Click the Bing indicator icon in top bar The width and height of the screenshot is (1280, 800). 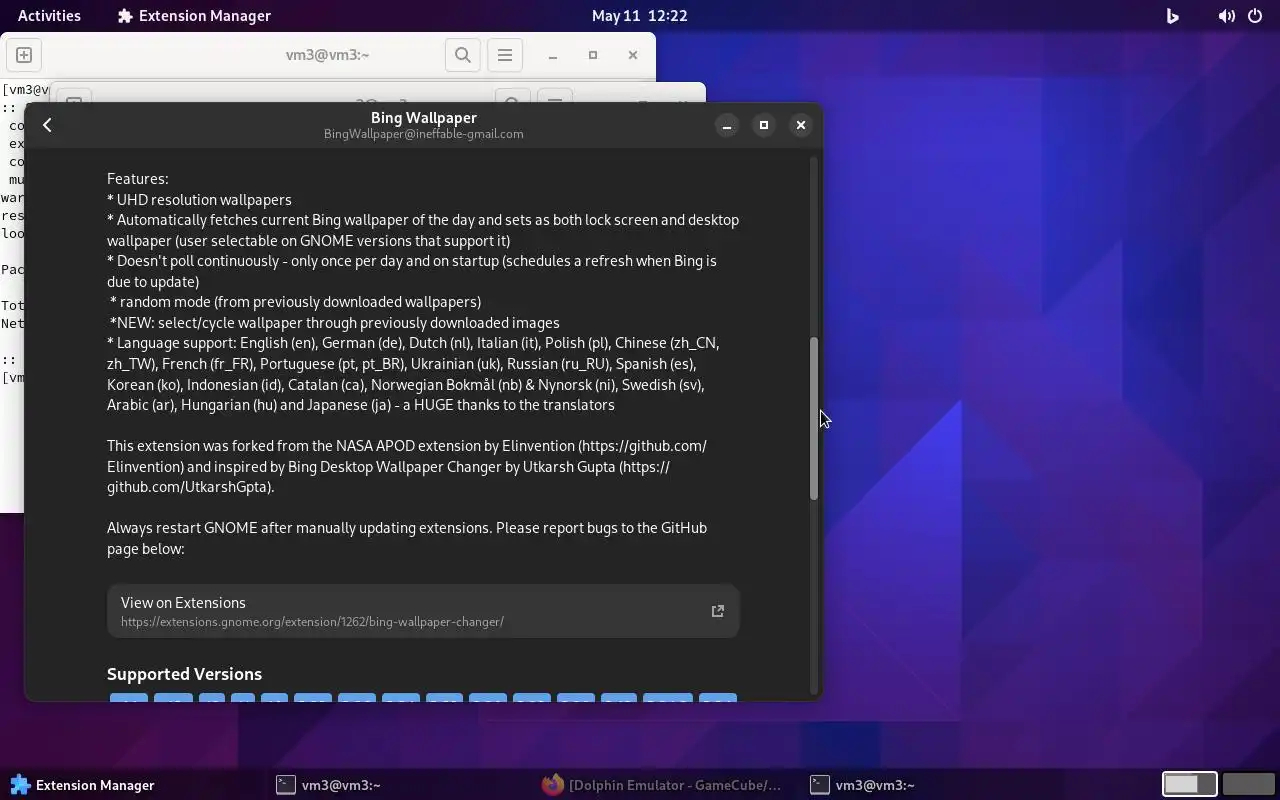pos(1172,15)
